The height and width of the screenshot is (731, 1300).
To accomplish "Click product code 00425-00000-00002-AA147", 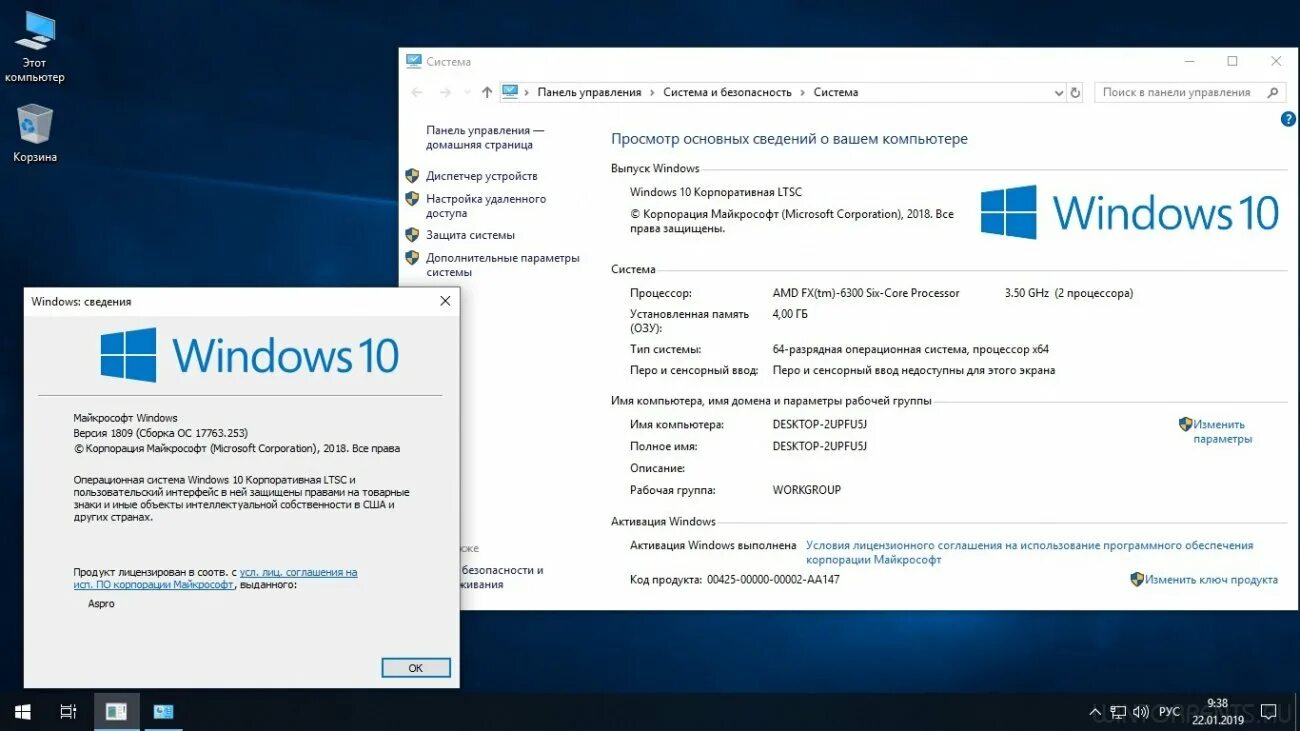I will [x=773, y=579].
